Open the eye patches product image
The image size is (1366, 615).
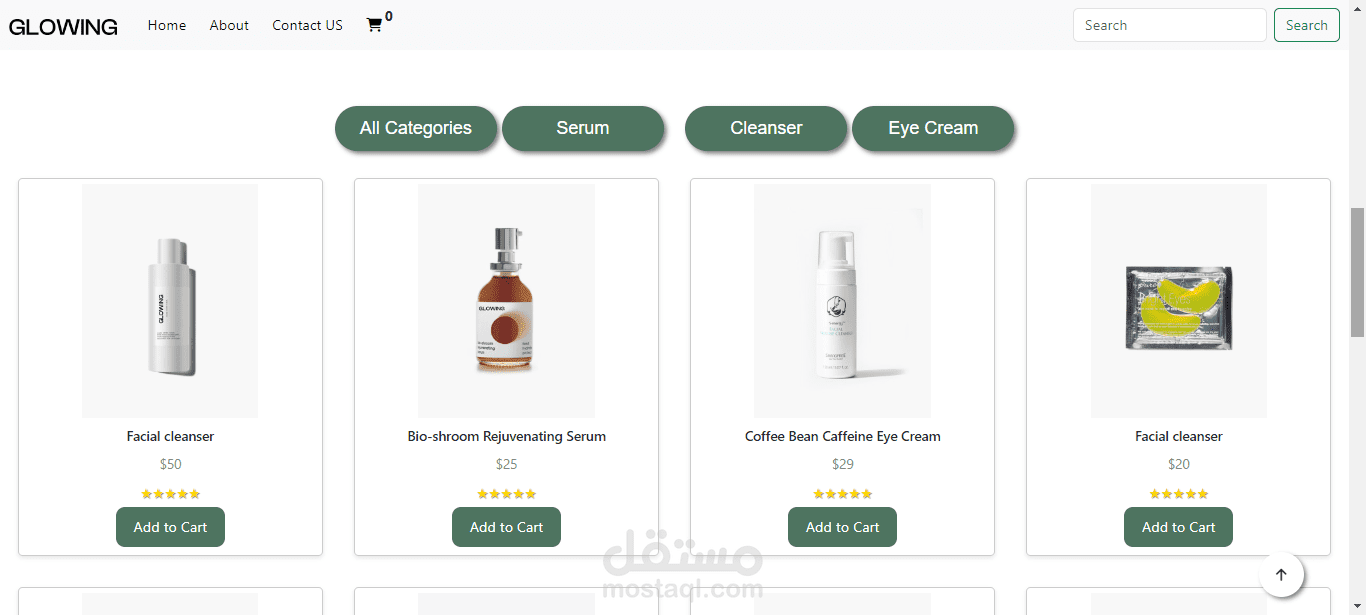click(1178, 300)
